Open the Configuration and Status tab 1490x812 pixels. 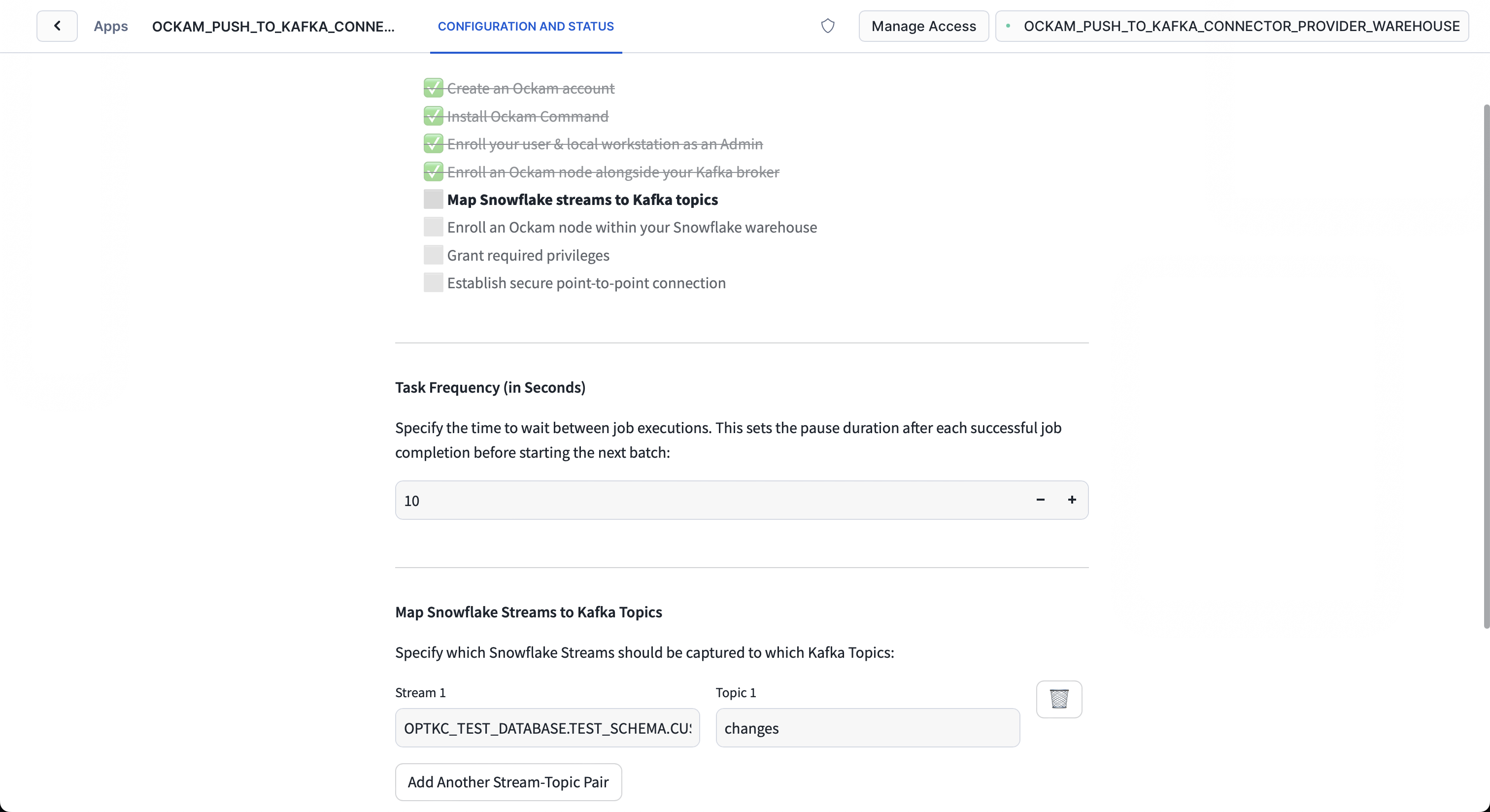(525, 26)
